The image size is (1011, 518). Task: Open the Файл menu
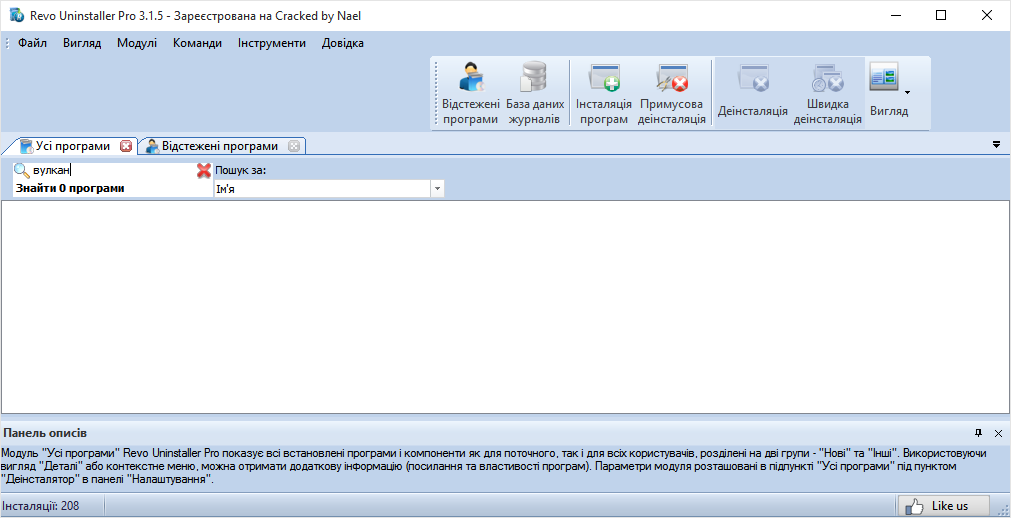(x=32, y=43)
